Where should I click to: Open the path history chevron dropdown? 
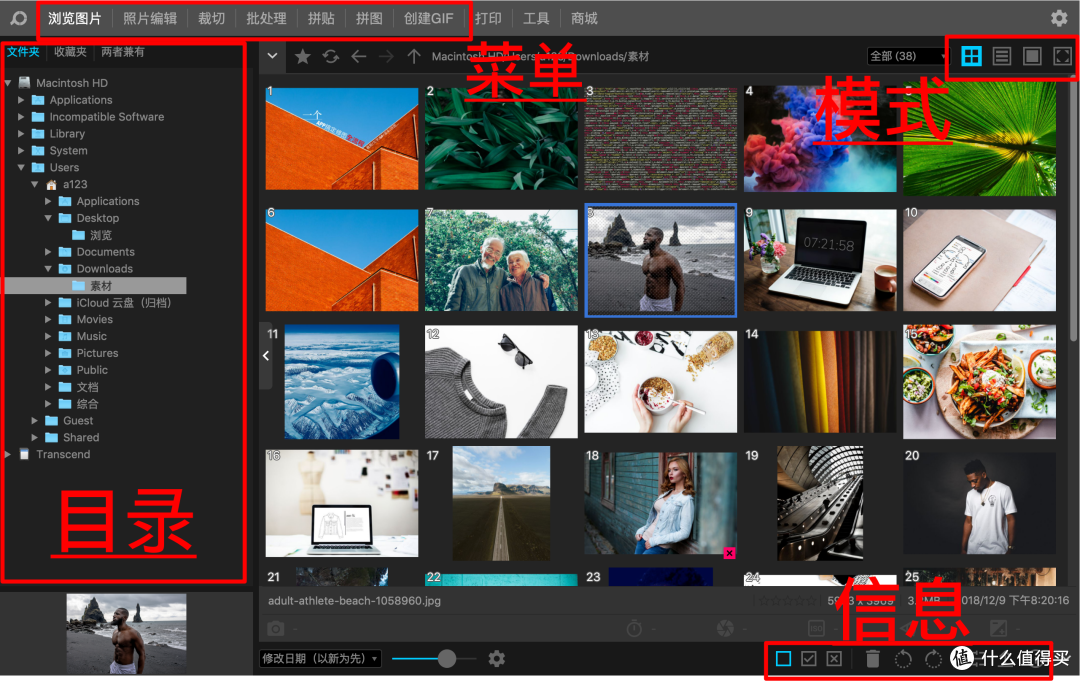[x=273, y=56]
